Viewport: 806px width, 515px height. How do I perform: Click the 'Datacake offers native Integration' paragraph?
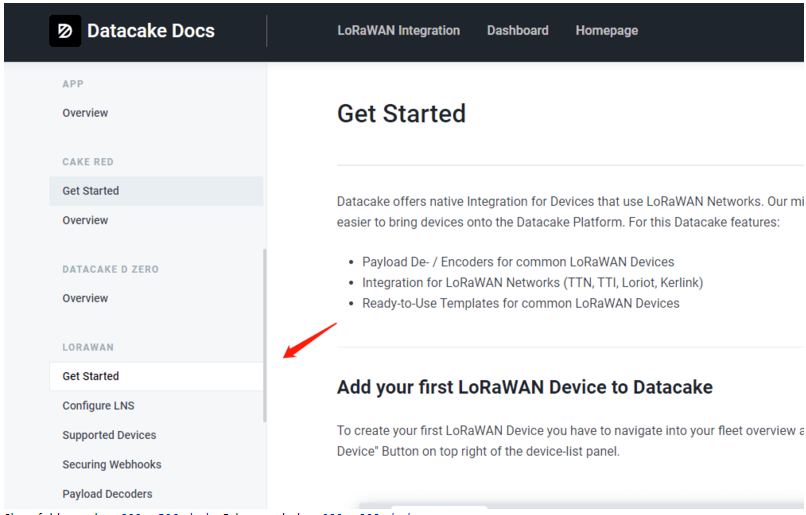[571, 212]
